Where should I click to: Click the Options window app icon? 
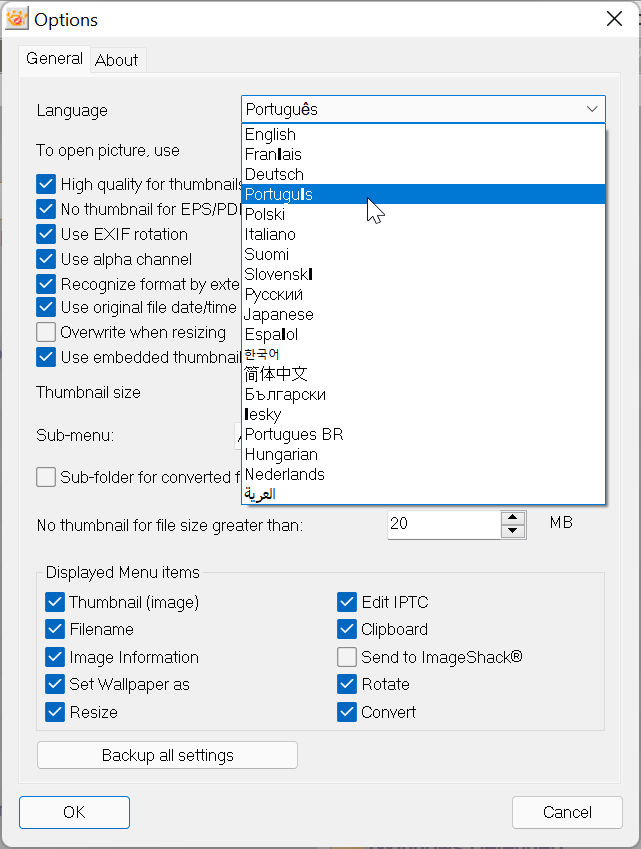[x=16, y=19]
